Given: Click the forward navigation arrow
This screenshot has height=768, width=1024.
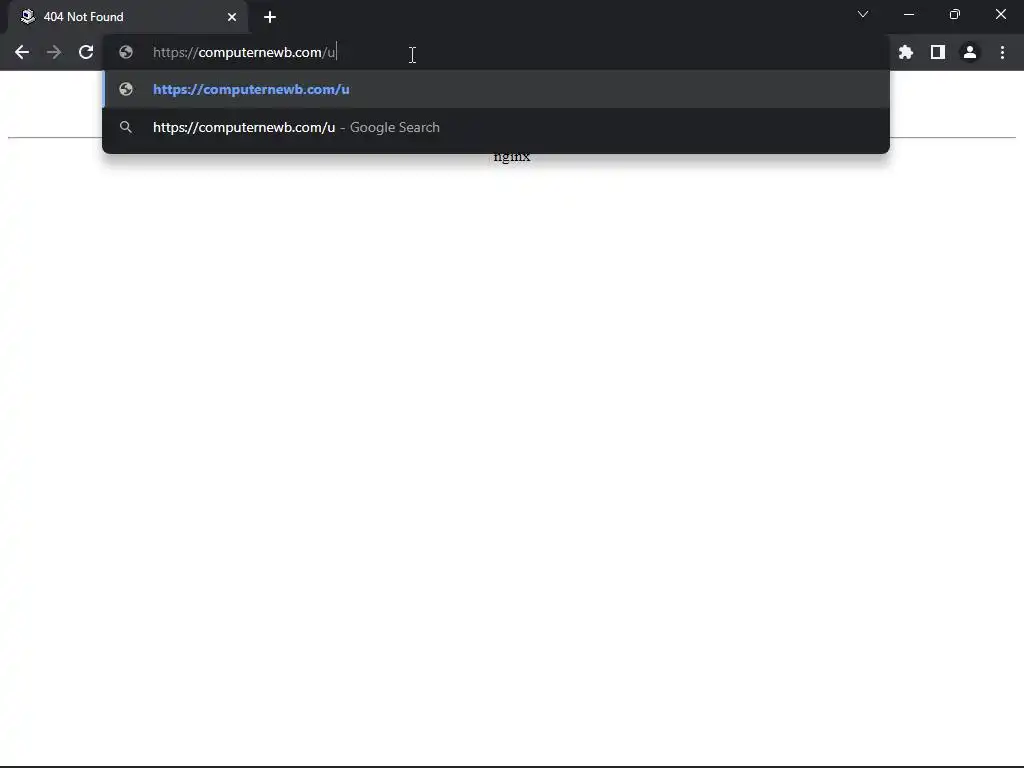Looking at the screenshot, I should (x=54, y=52).
